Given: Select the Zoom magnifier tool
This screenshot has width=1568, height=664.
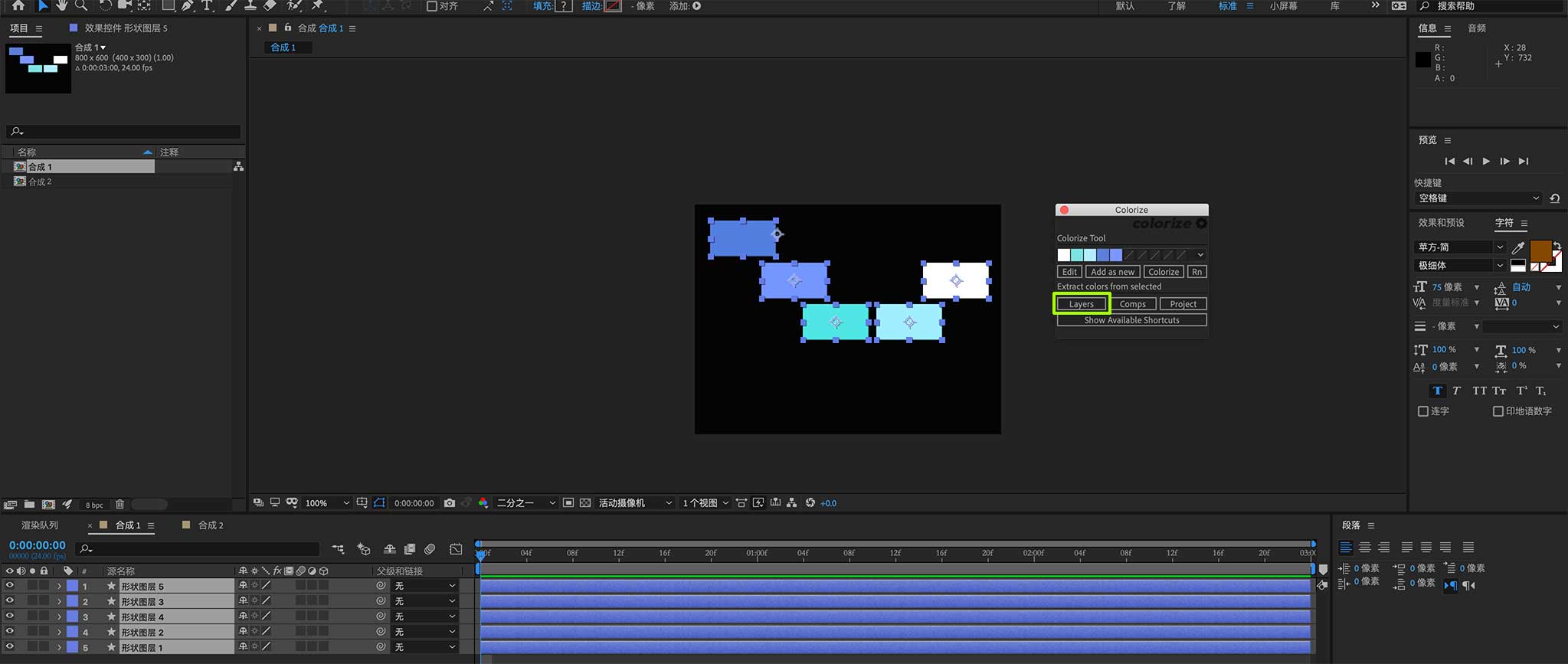Looking at the screenshot, I should [80, 5].
